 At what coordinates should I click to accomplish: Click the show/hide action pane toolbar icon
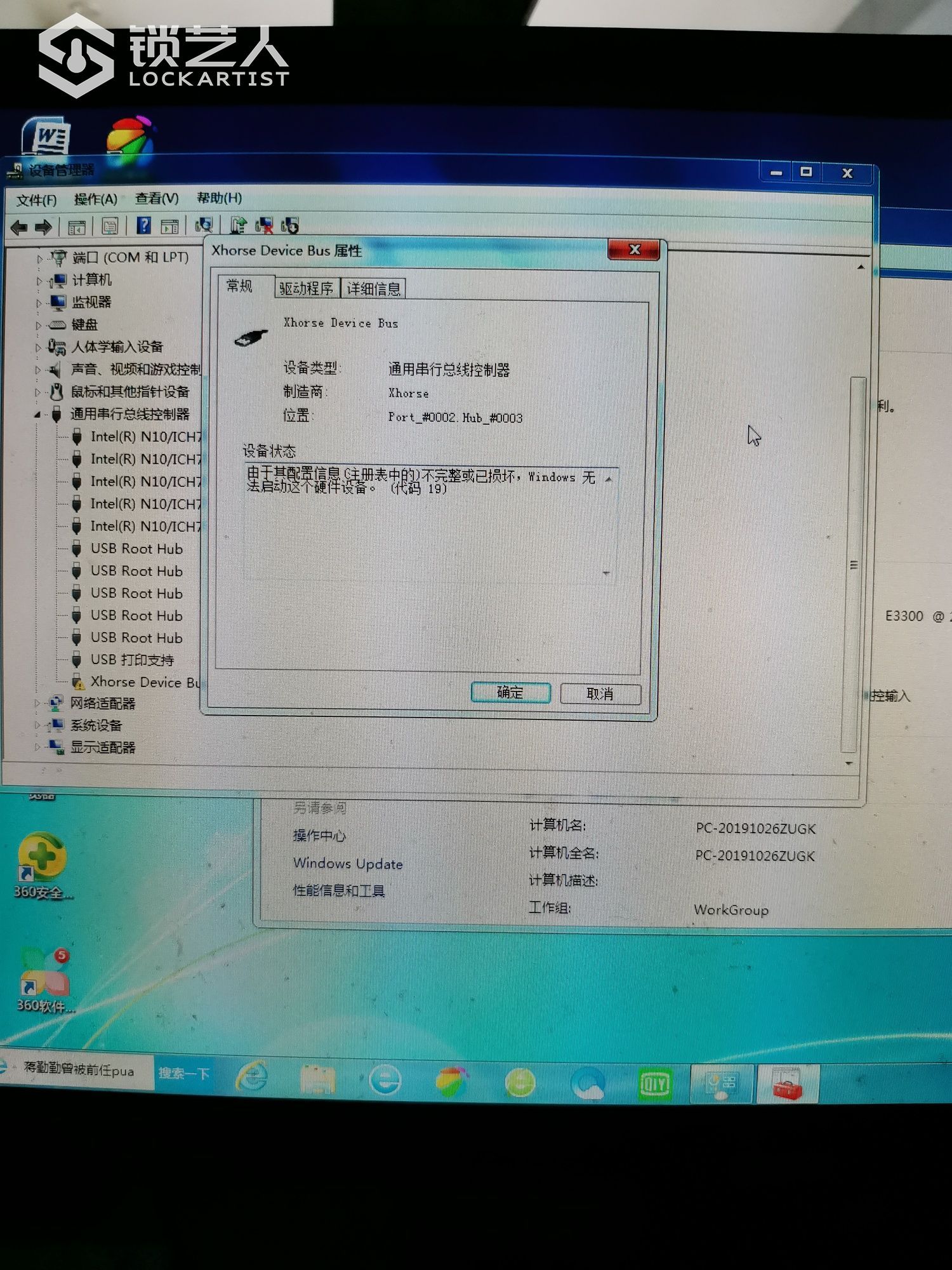point(169,226)
